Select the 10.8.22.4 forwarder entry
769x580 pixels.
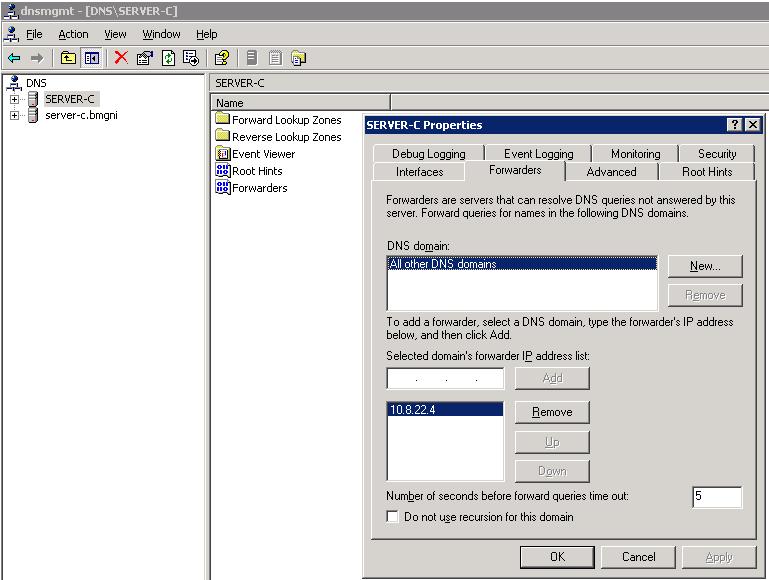(x=445, y=409)
